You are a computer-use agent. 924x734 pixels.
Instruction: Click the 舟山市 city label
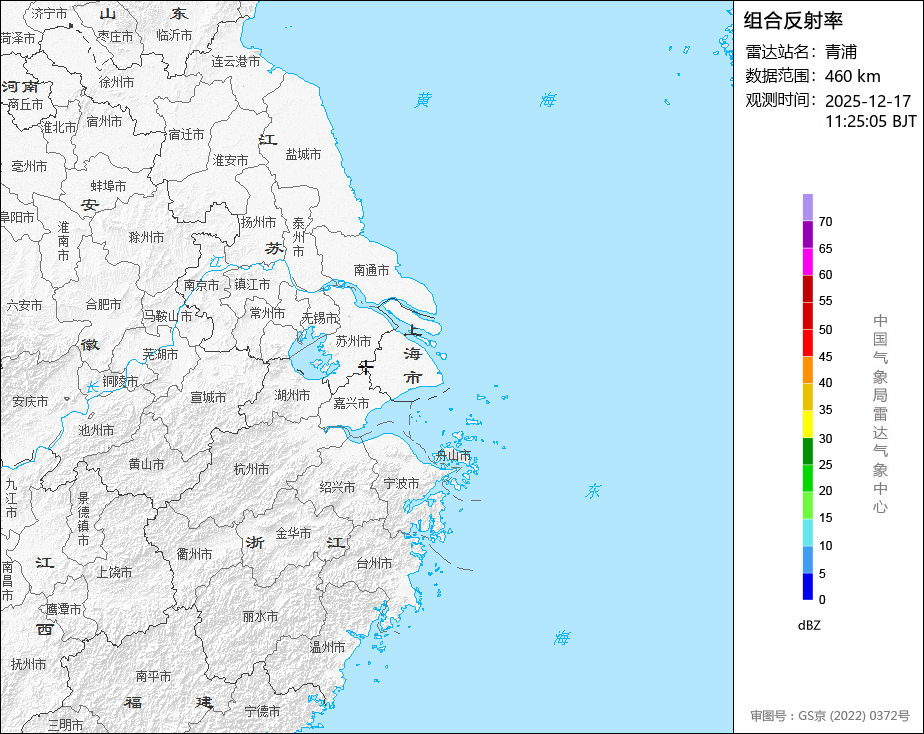pyautogui.click(x=453, y=455)
